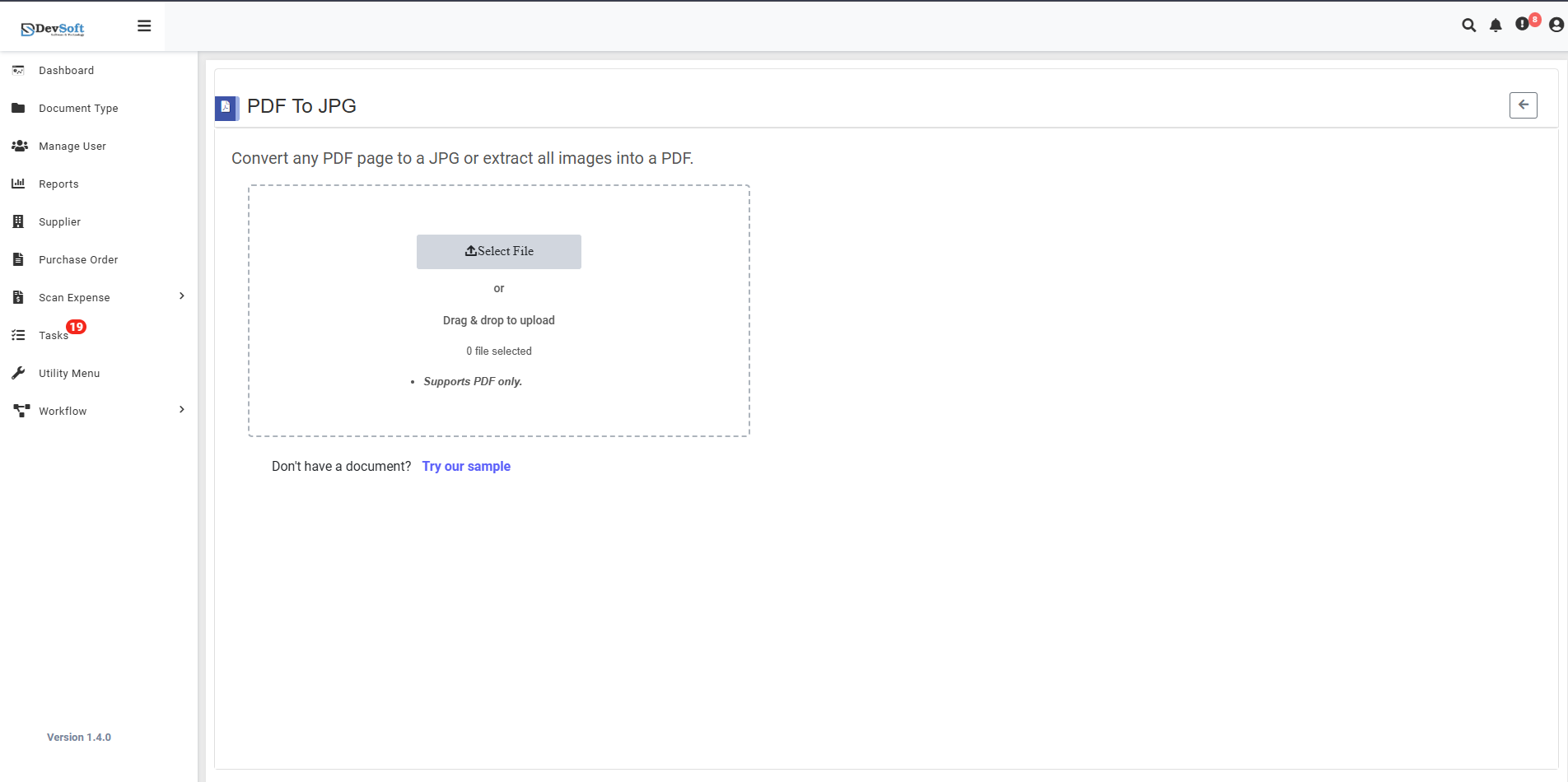View Reports via the chart icon
The height and width of the screenshot is (782, 1568).
[x=18, y=184]
